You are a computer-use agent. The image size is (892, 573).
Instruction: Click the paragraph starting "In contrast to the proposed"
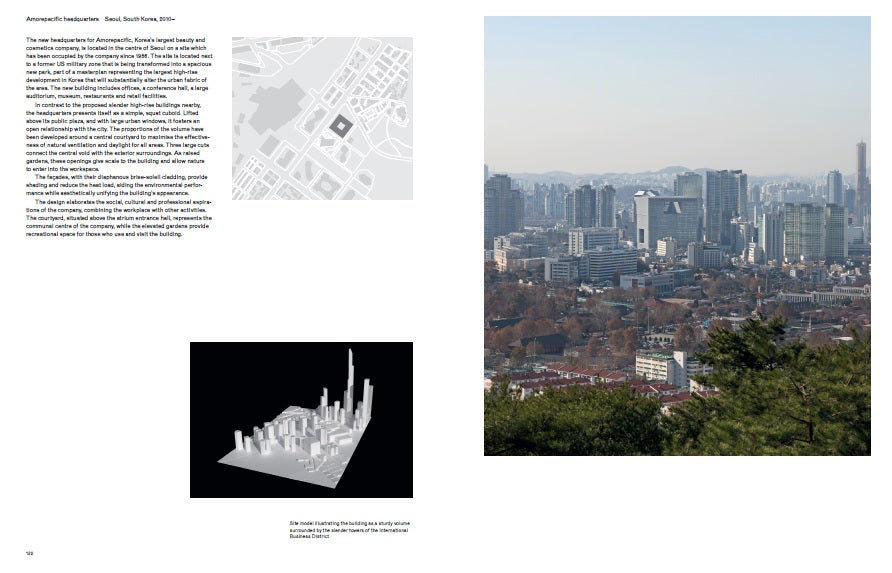coord(120,137)
